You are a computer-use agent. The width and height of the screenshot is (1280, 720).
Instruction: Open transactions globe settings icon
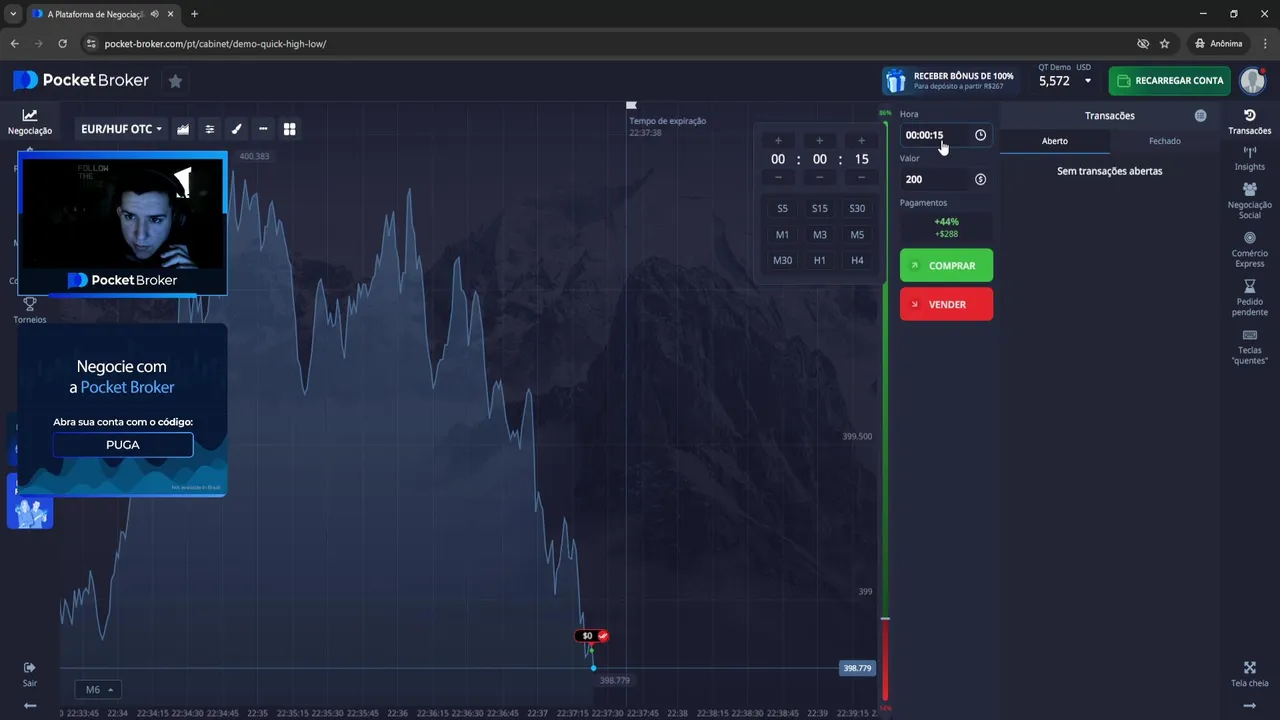pyautogui.click(x=1200, y=116)
